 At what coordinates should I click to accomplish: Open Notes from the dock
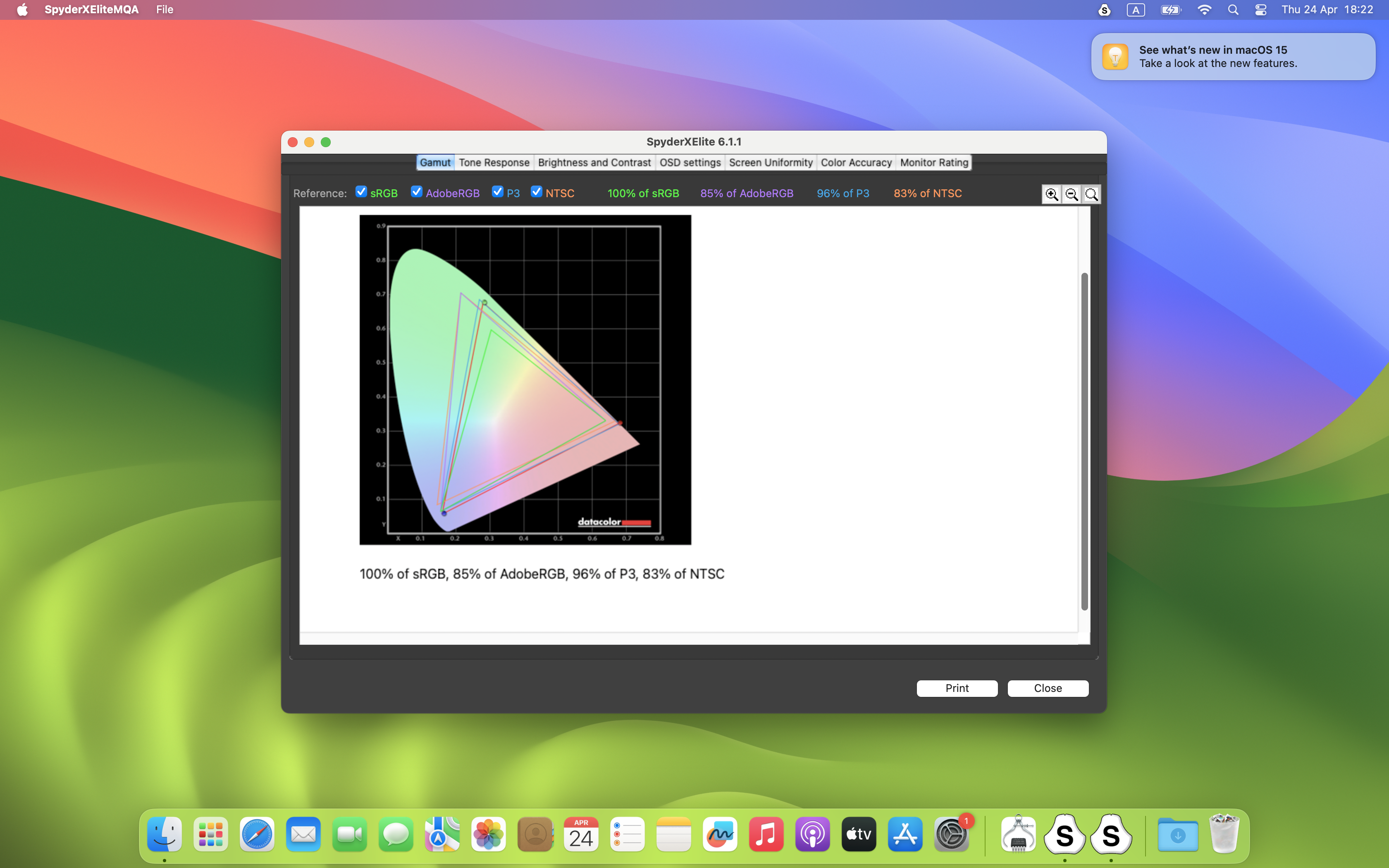tap(674, 834)
